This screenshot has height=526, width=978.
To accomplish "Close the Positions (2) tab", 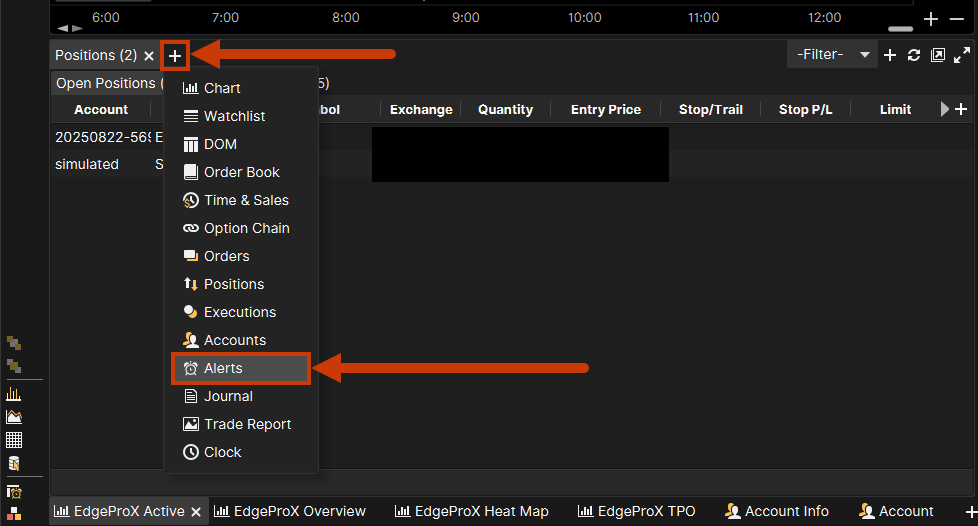I will click(149, 56).
